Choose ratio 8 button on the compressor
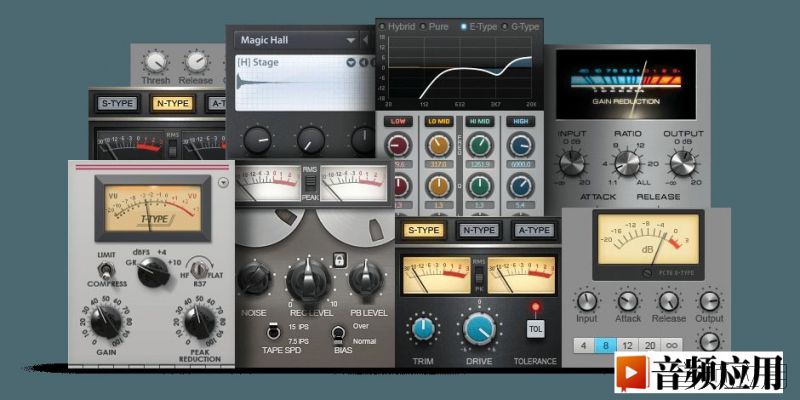 [606, 346]
